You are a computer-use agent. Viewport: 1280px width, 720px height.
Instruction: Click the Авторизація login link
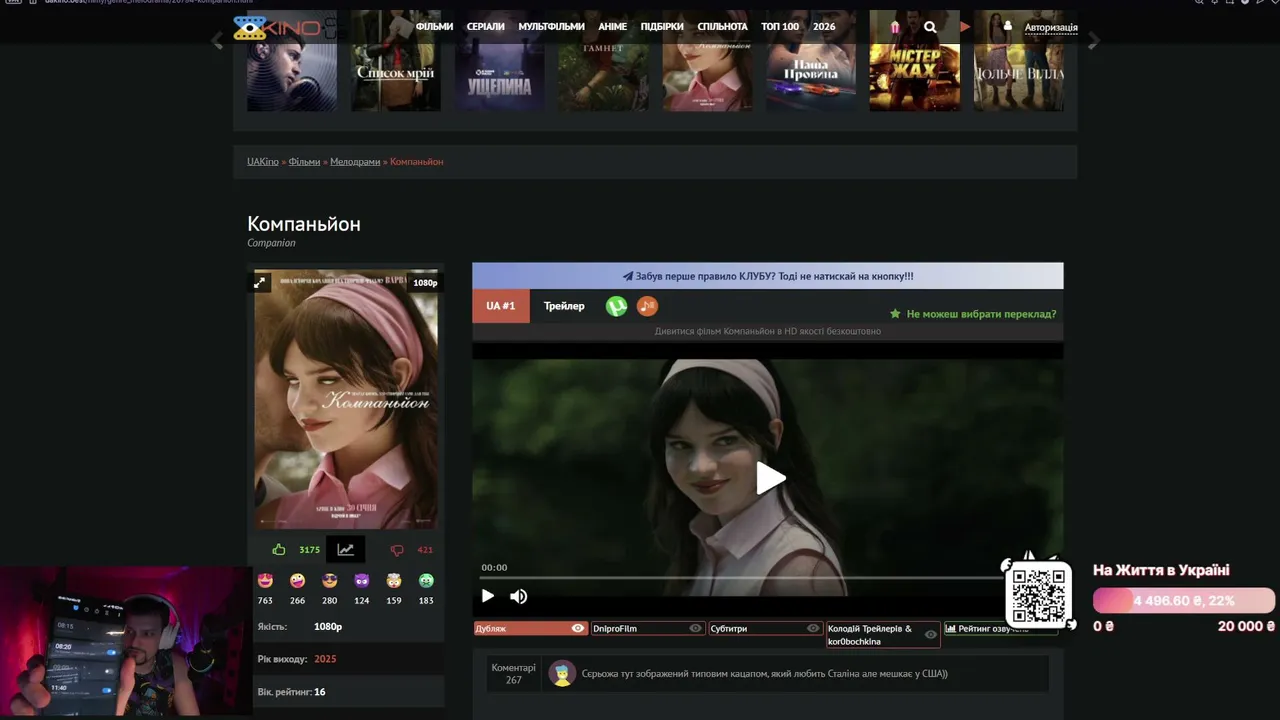[1051, 27]
